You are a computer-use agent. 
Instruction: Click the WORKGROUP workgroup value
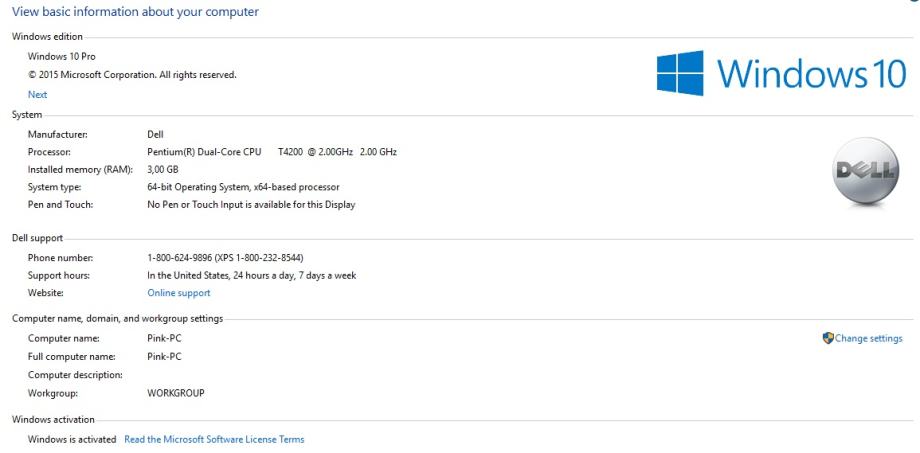176,393
